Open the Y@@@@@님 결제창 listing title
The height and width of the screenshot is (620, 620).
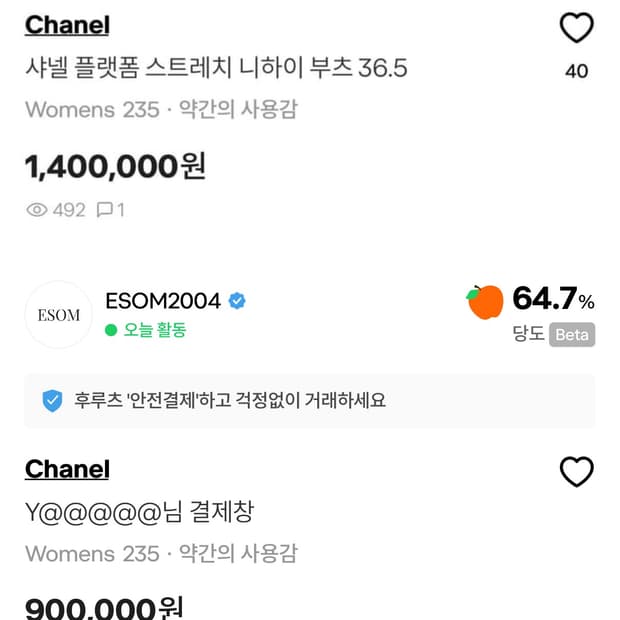pos(139,512)
